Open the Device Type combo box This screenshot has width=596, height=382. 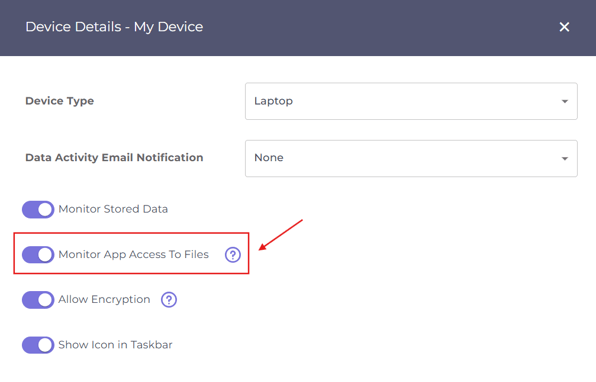[x=411, y=101]
